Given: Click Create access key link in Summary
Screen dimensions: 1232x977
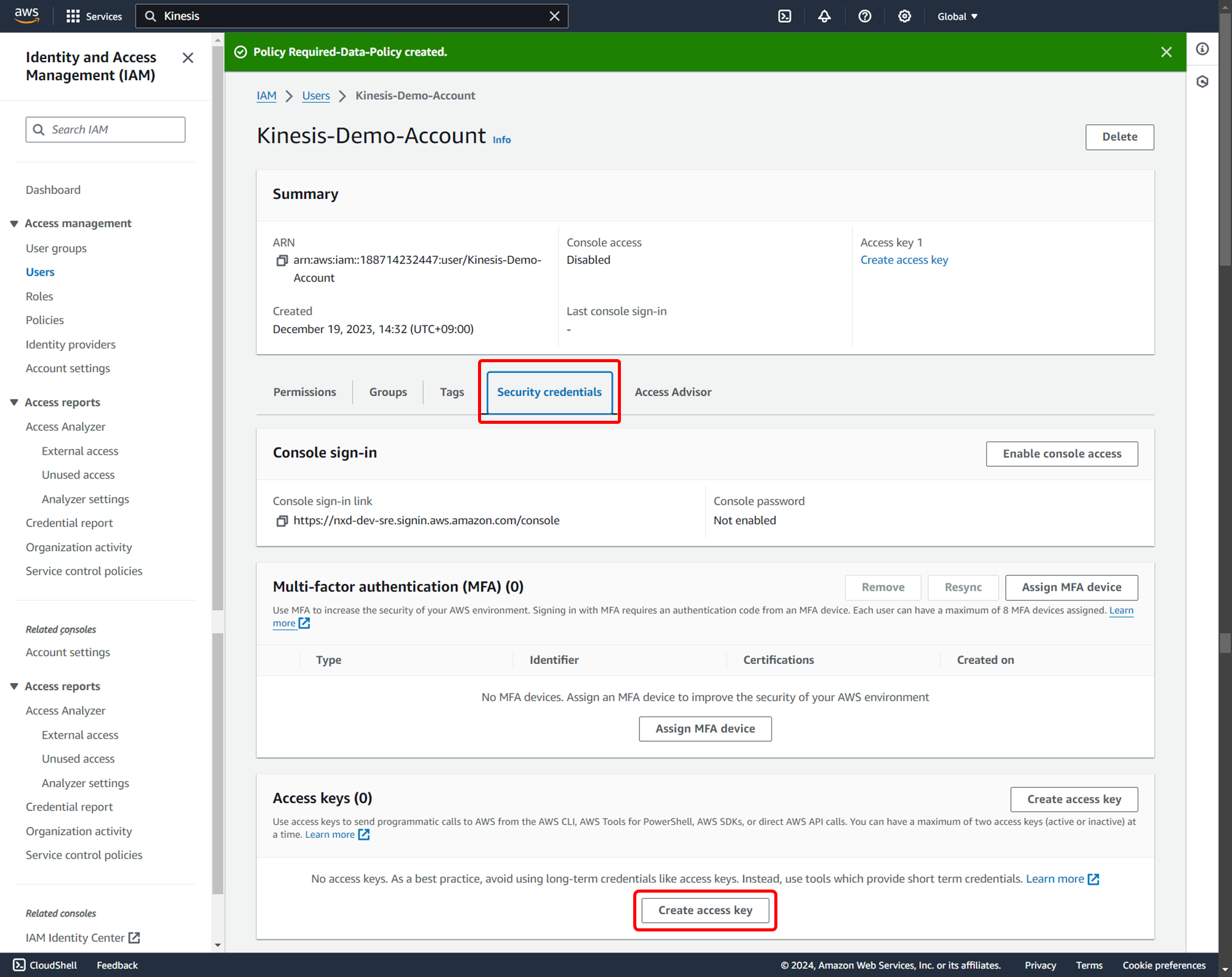Looking at the screenshot, I should pyautogui.click(x=904, y=260).
